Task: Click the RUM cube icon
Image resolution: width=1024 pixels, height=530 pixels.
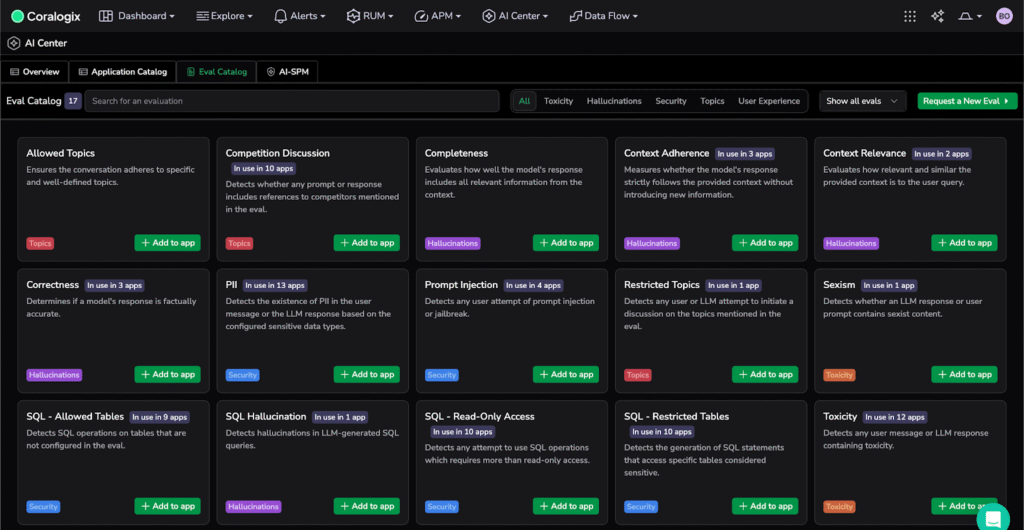Action: [353, 16]
